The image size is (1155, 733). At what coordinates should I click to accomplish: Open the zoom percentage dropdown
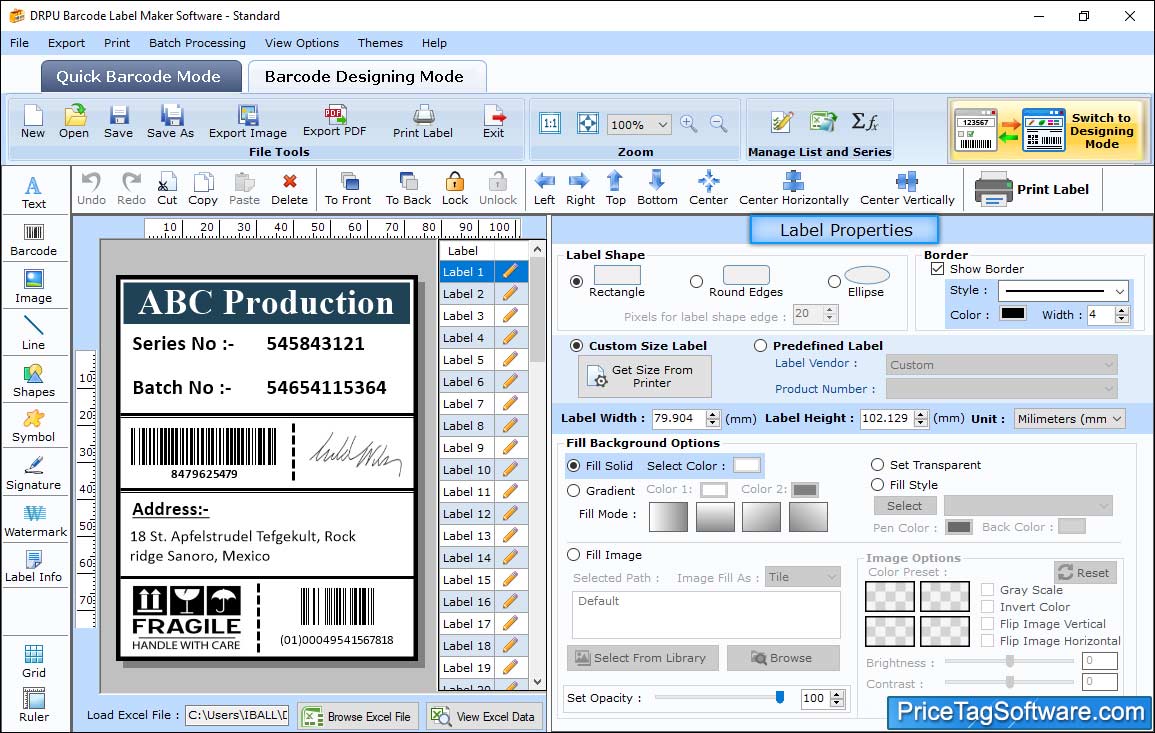(x=662, y=124)
